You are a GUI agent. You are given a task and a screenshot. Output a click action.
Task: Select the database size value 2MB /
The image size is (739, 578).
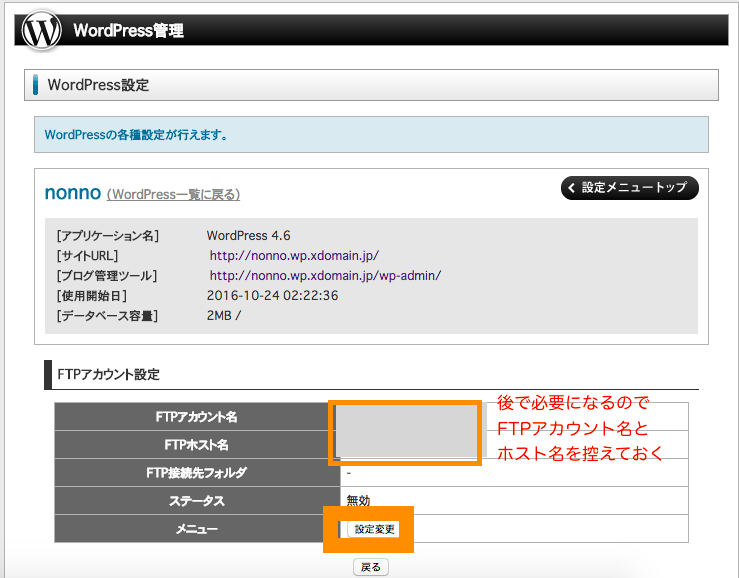[224, 315]
